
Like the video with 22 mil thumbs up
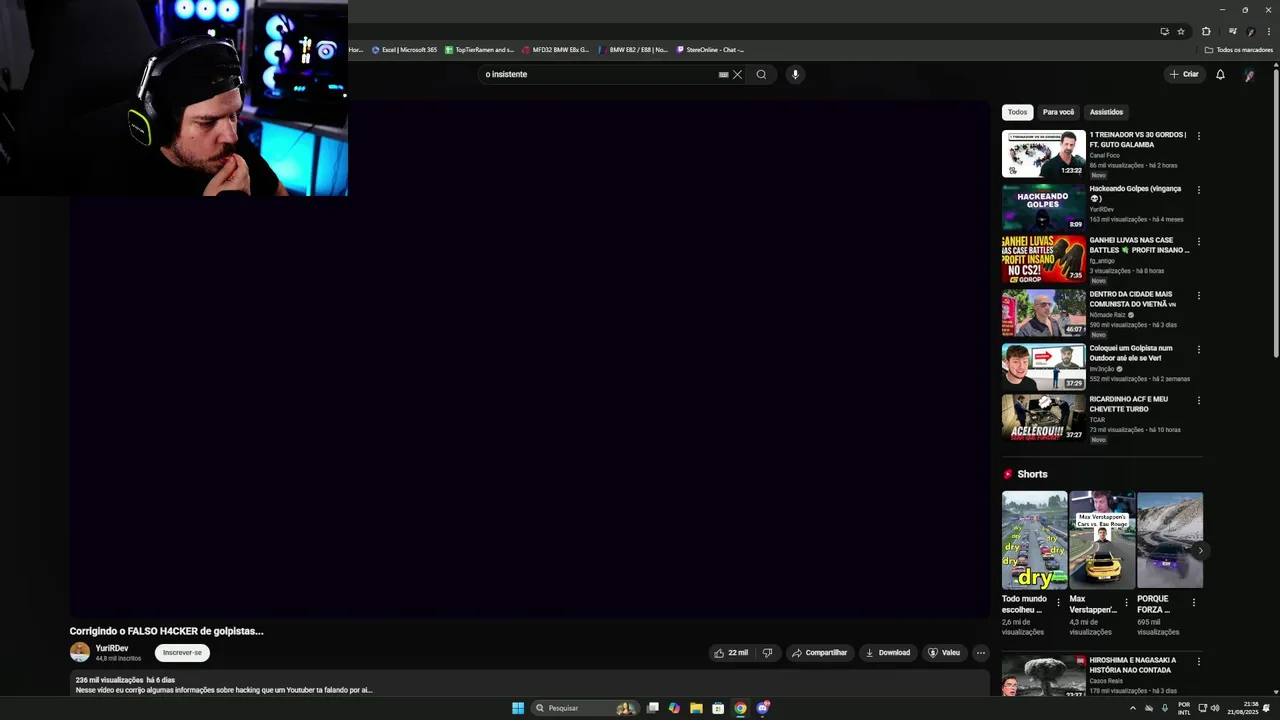click(x=731, y=653)
